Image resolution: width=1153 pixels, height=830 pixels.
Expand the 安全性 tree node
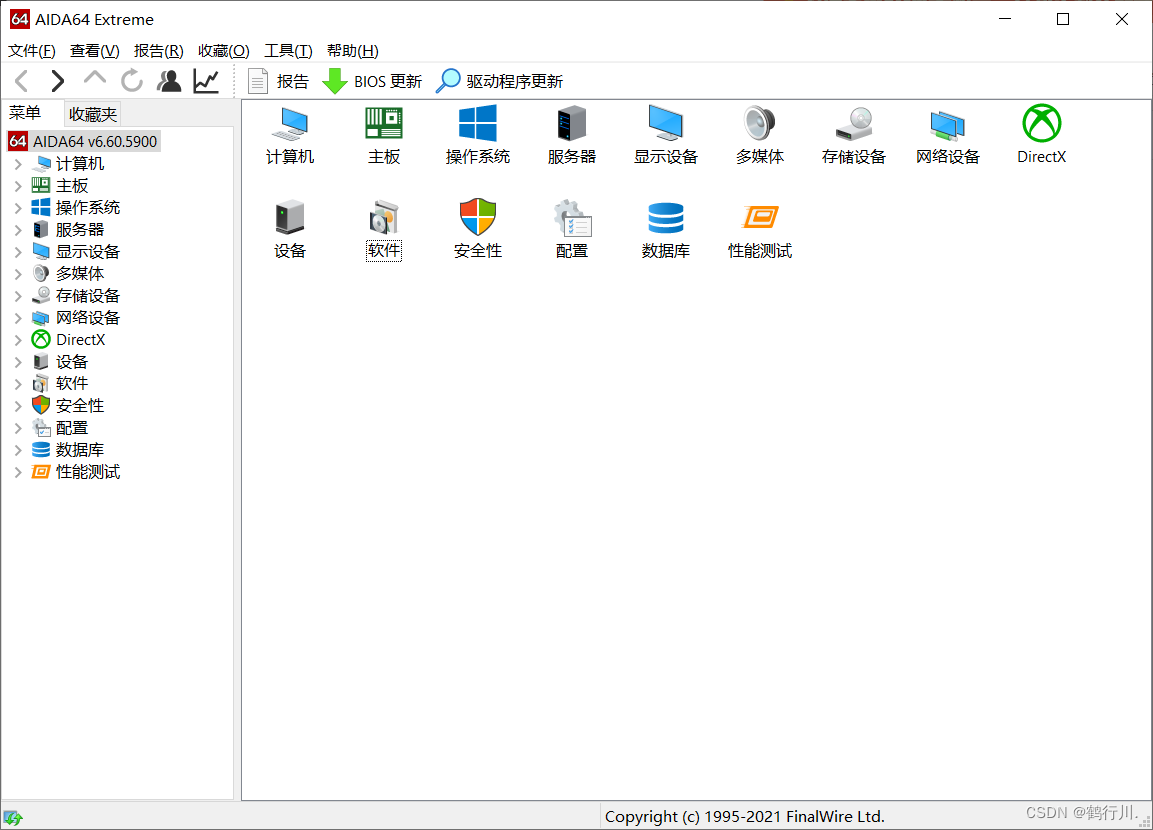click(18, 406)
